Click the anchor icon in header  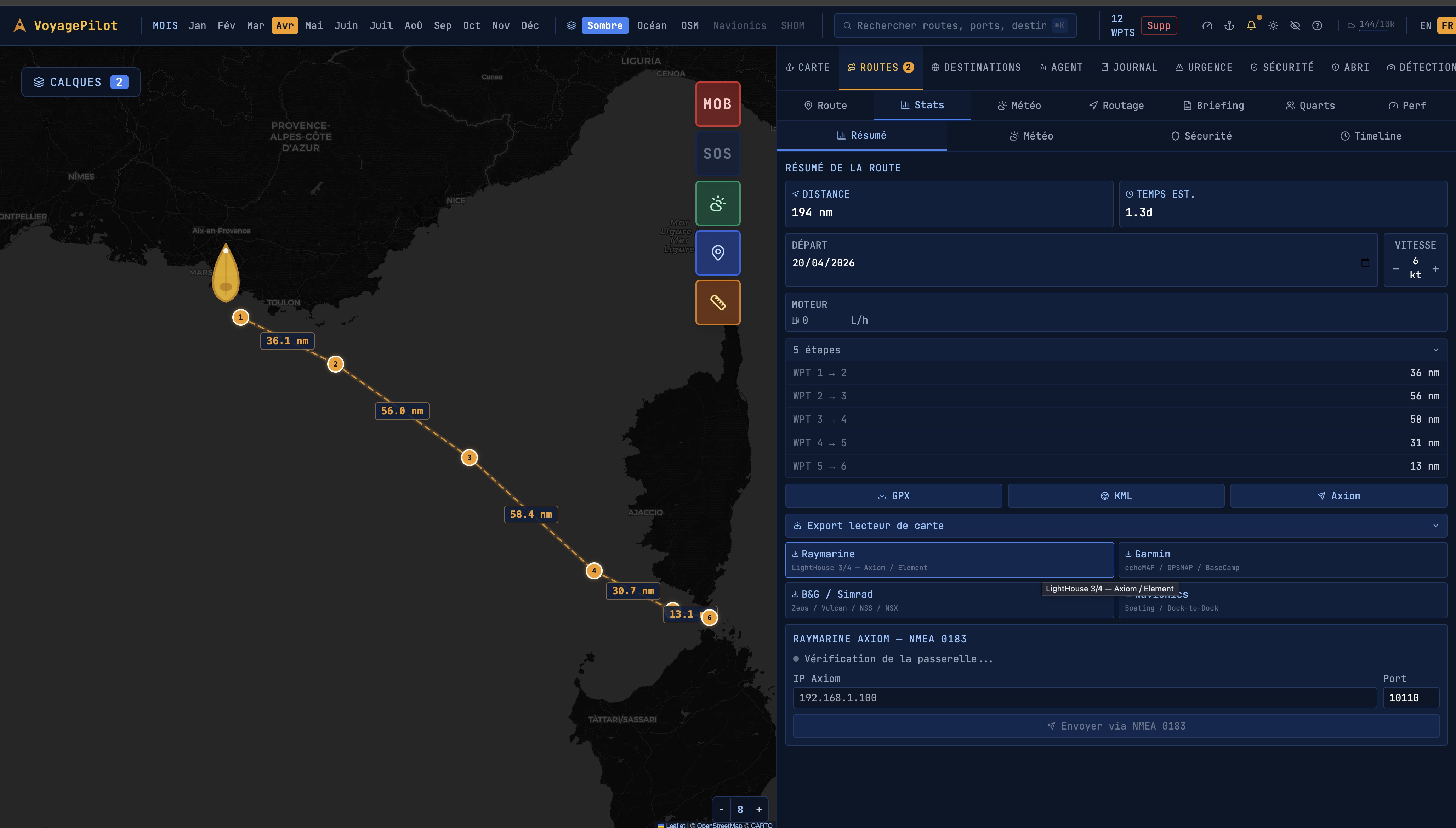click(1229, 25)
